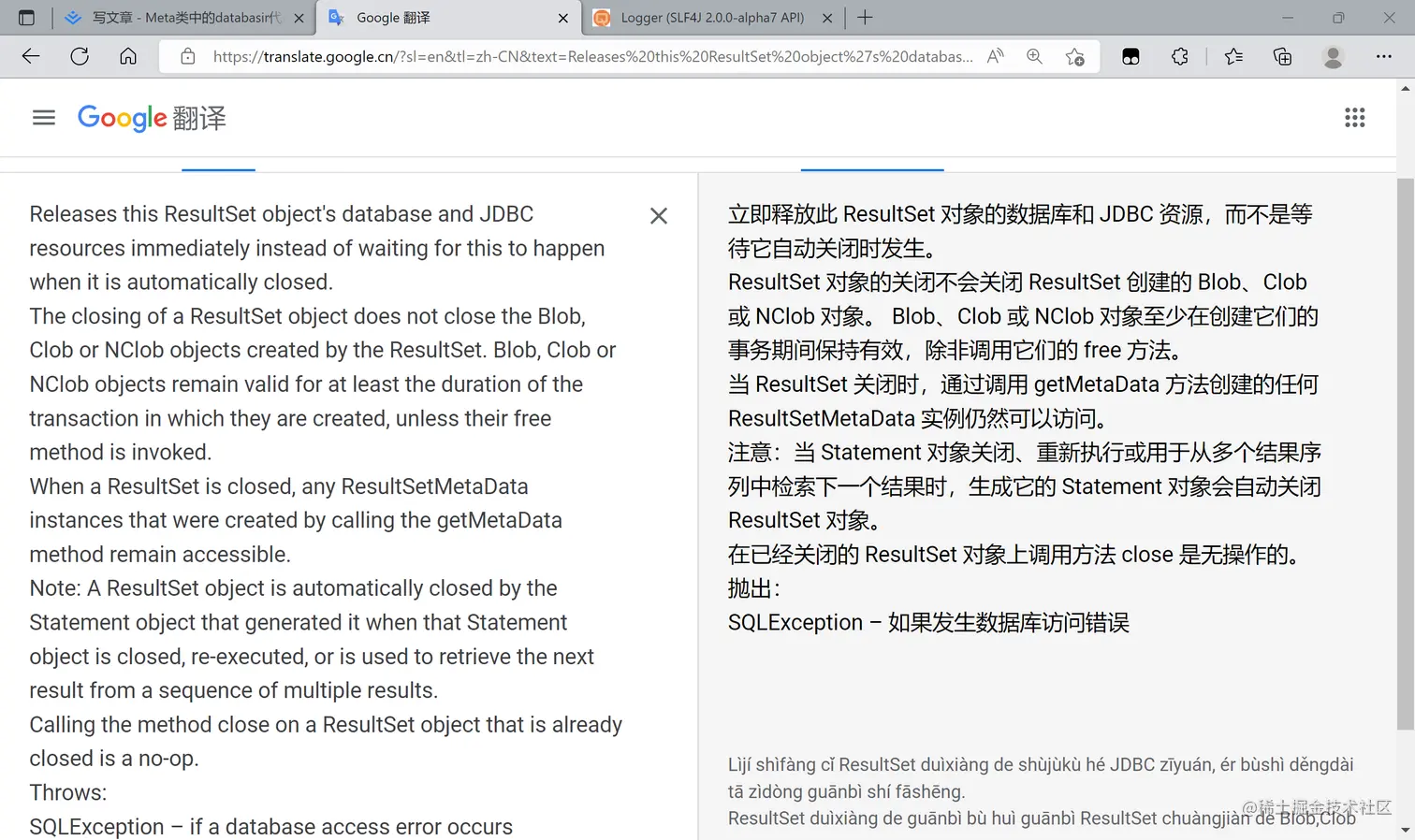
Task: Switch to the Google 翻译 tab
Action: (x=448, y=18)
